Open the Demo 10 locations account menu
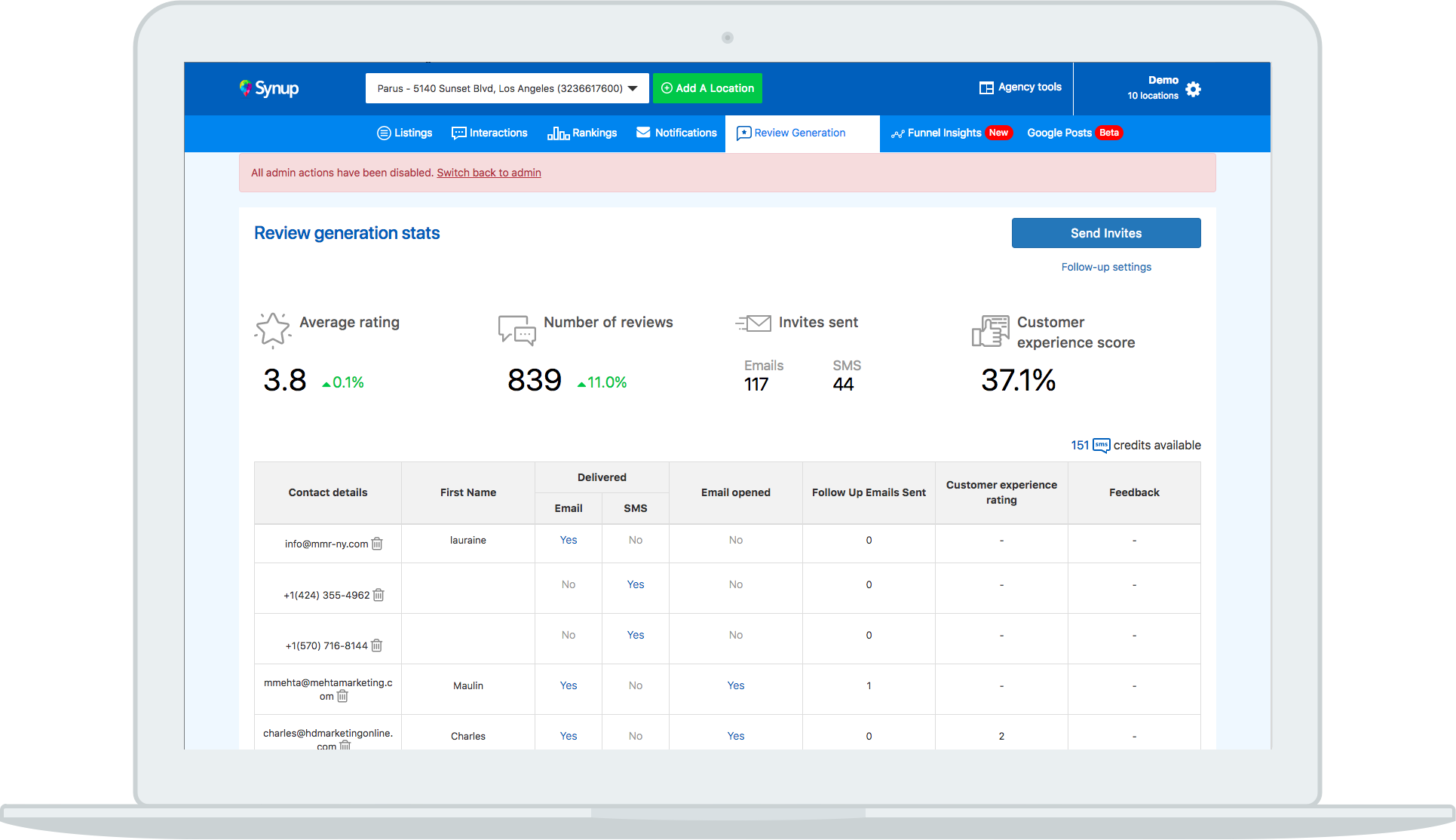 click(x=1152, y=87)
